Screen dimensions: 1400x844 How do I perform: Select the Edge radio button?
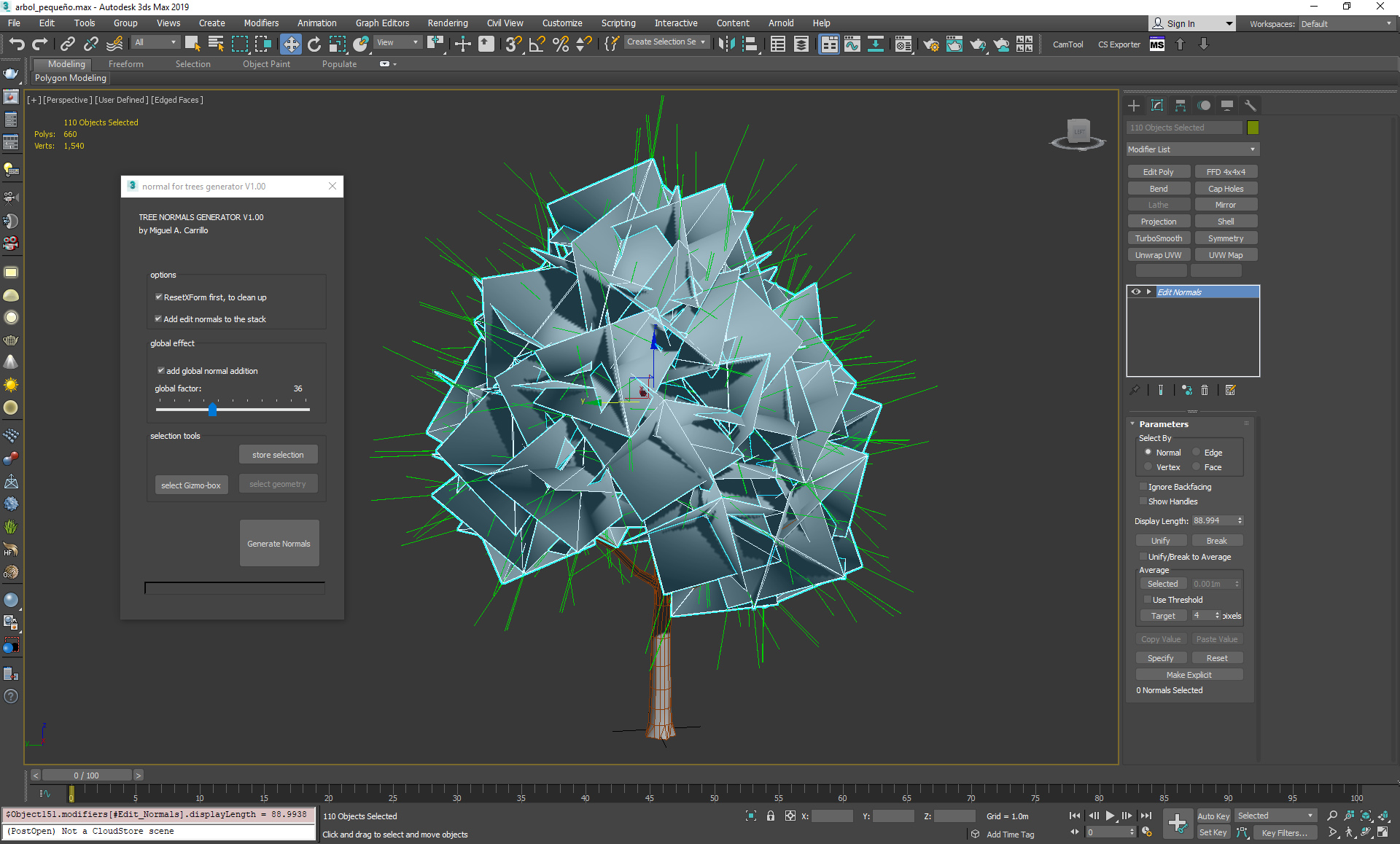coord(1197,453)
